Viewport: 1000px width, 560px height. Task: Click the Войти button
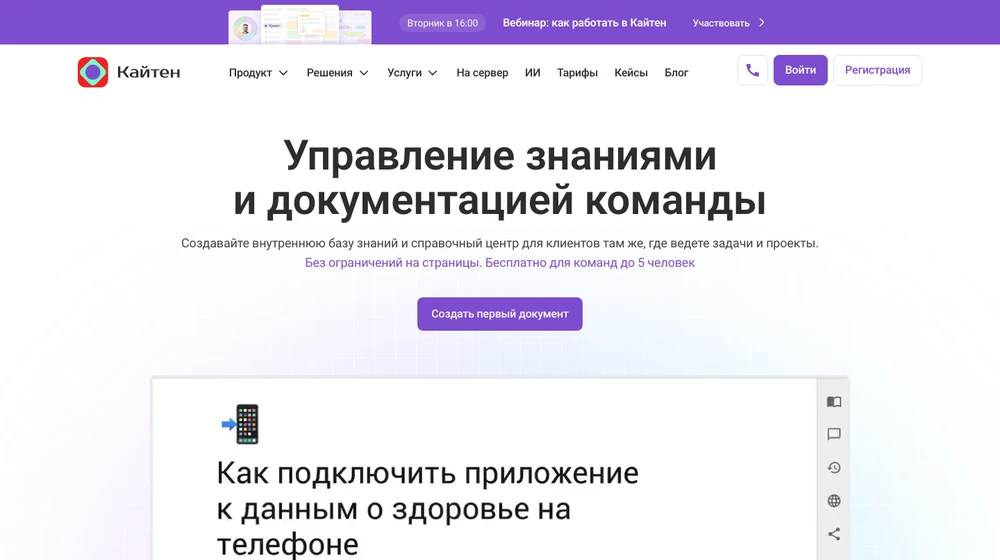[800, 70]
